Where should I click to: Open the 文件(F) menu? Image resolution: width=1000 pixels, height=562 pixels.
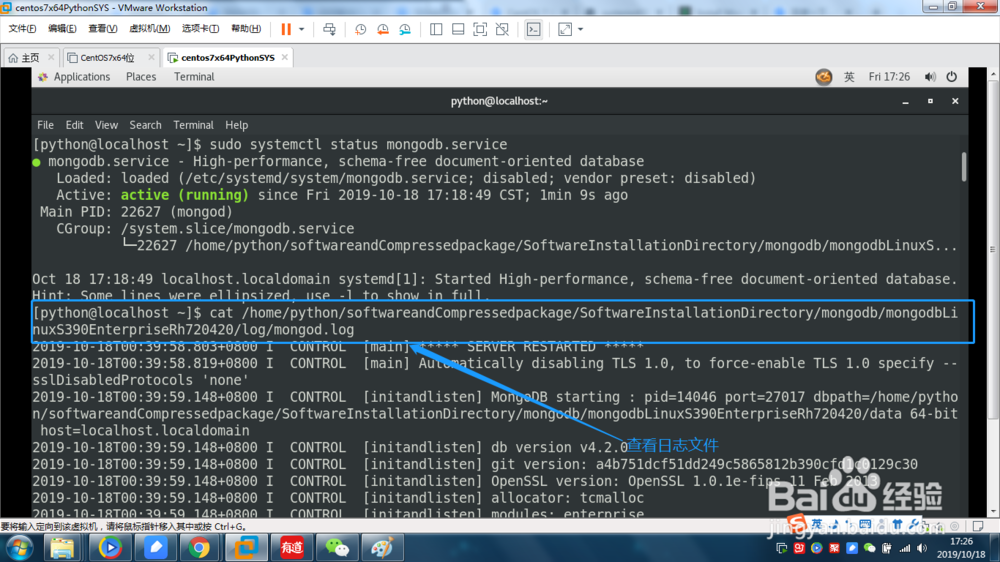coord(22,29)
